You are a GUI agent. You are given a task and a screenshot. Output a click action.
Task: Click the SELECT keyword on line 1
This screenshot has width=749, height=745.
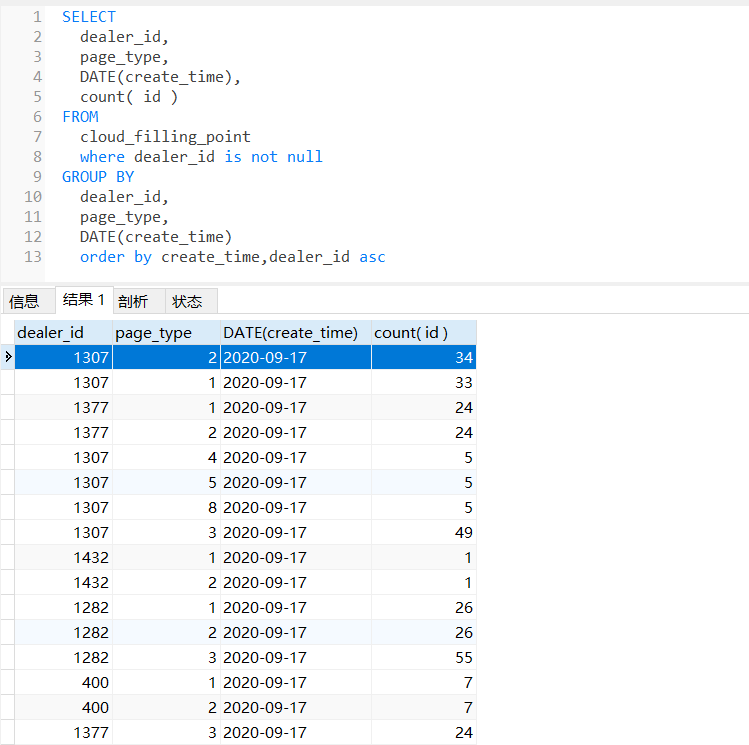point(89,17)
